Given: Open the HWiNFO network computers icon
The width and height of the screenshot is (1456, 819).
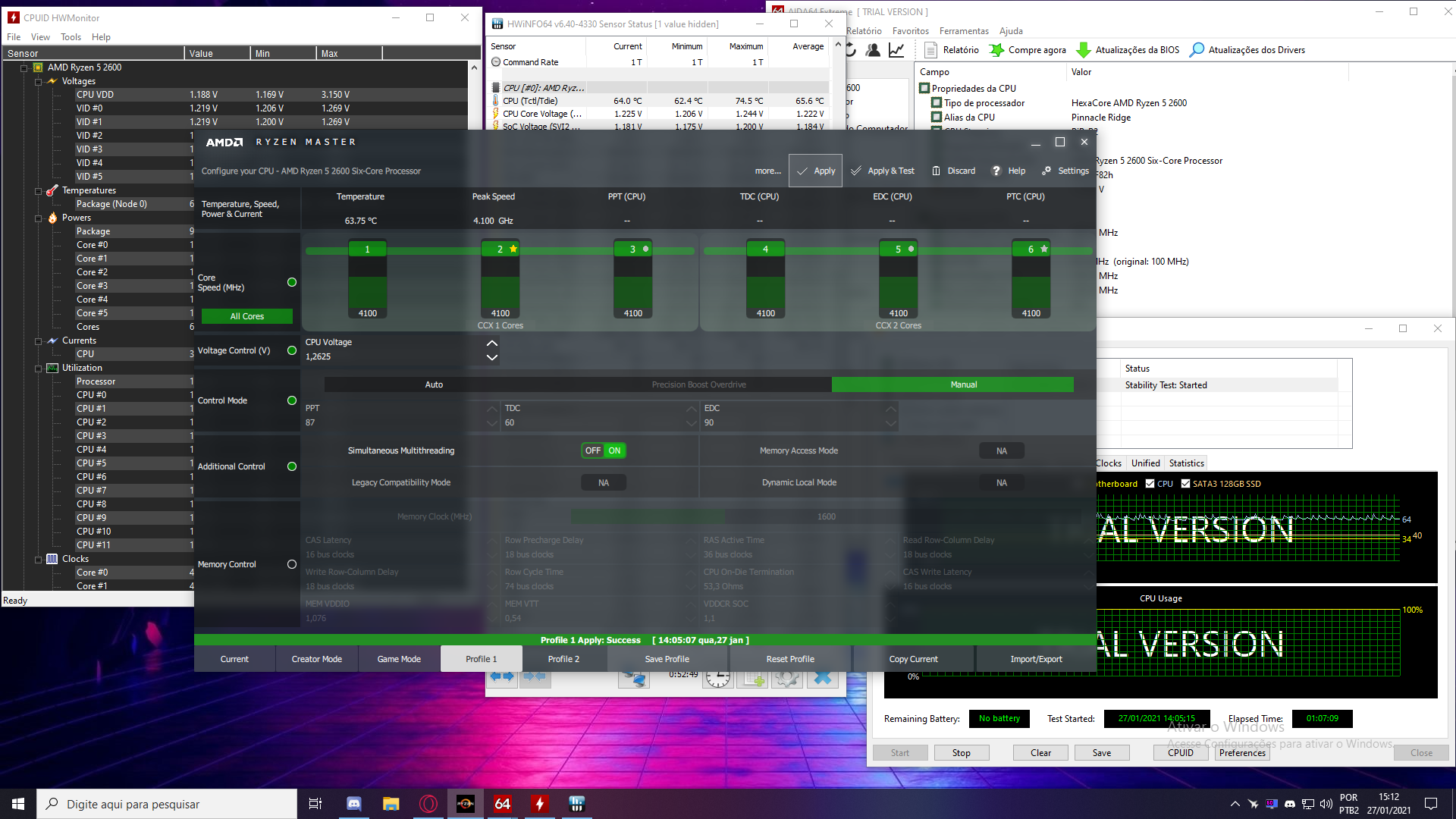Looking at the screenshot, I should coord(633,678).
